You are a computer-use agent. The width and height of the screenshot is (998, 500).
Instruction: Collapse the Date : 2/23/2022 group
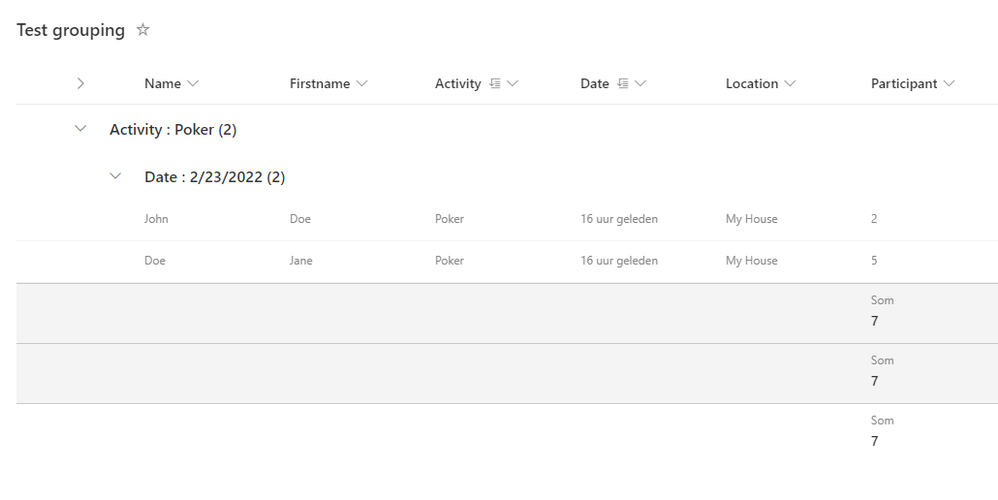116,177
